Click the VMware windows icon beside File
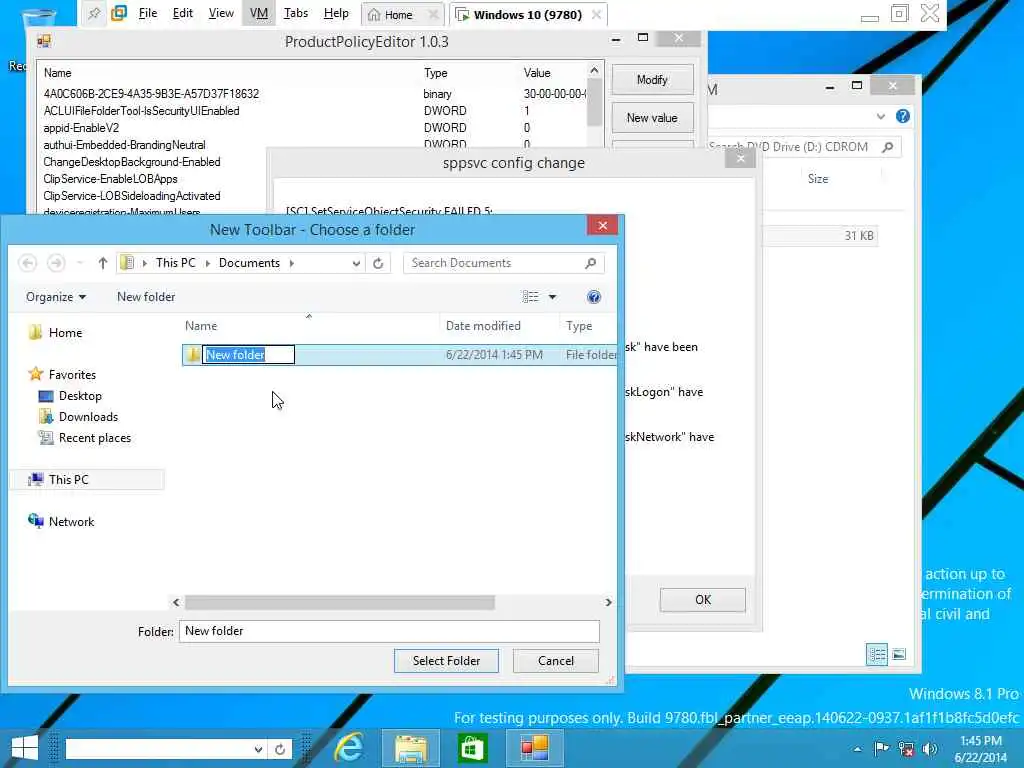The height and width of the screenshot is (768, 1024). click(119, 13)
